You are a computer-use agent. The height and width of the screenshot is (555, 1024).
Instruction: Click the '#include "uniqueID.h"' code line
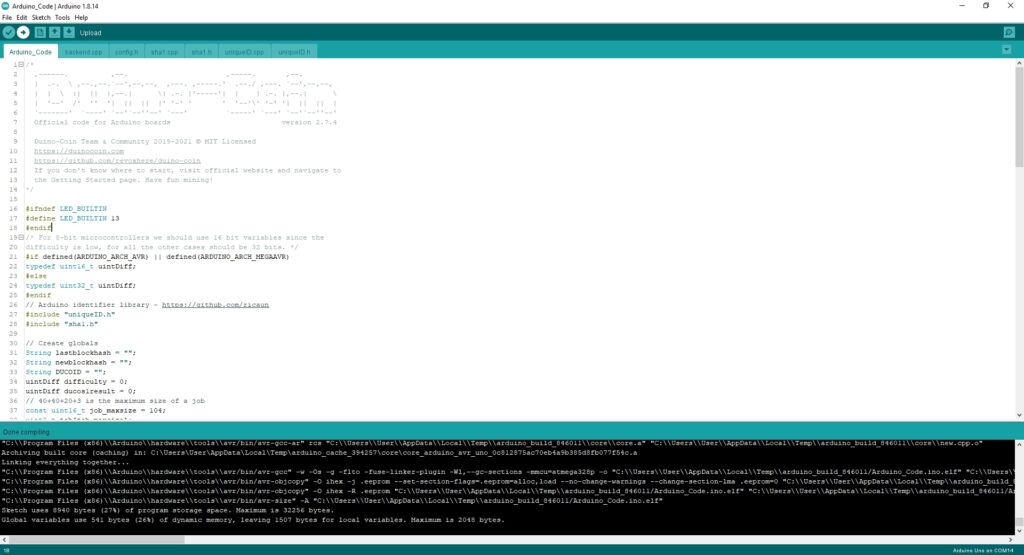click(71, 314)
